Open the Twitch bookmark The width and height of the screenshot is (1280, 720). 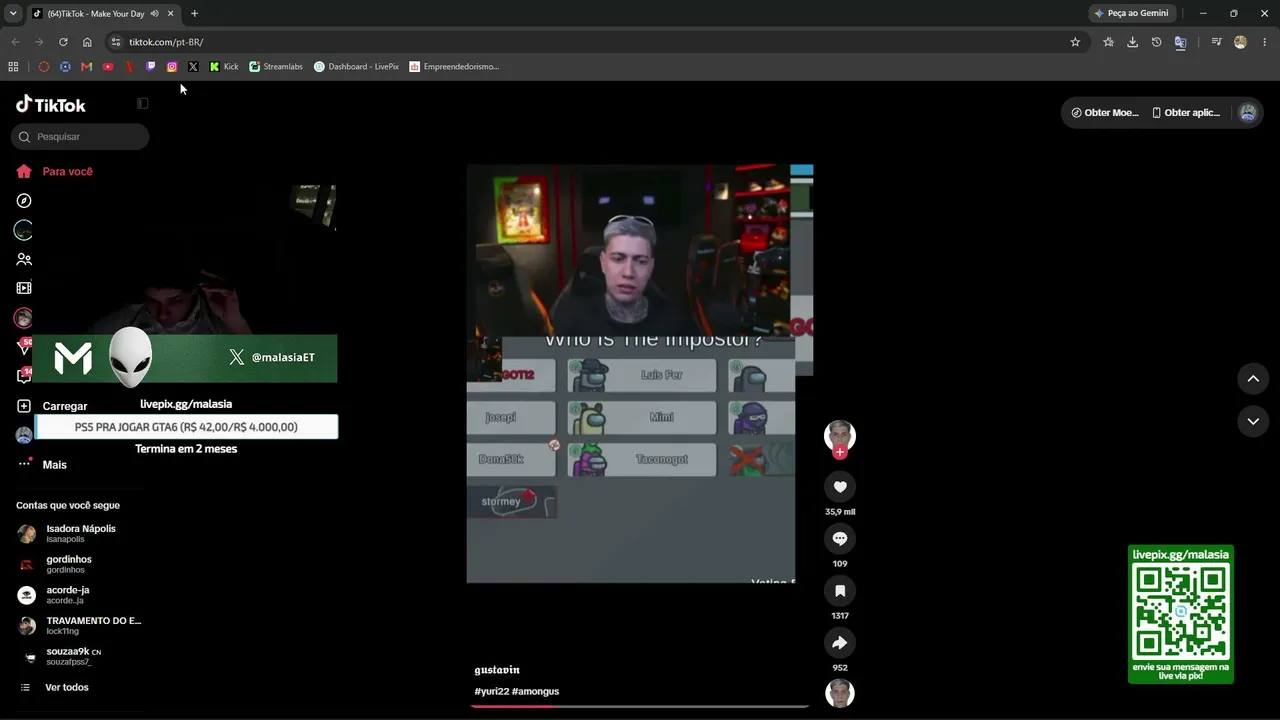pos(151,67)
